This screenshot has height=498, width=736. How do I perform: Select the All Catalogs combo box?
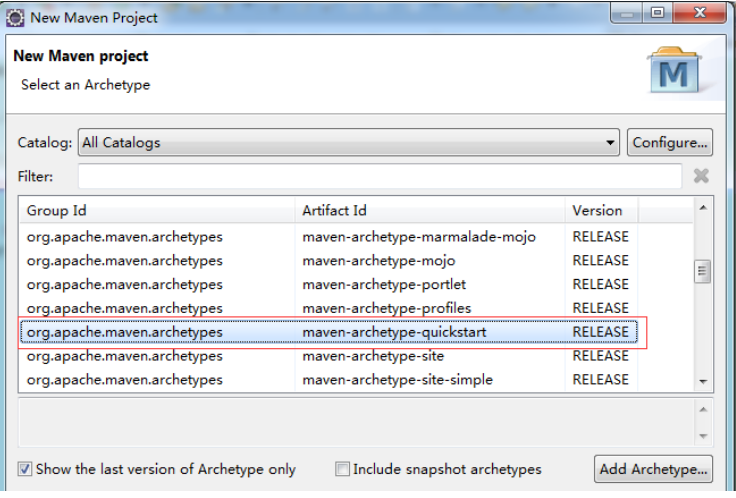349,143
